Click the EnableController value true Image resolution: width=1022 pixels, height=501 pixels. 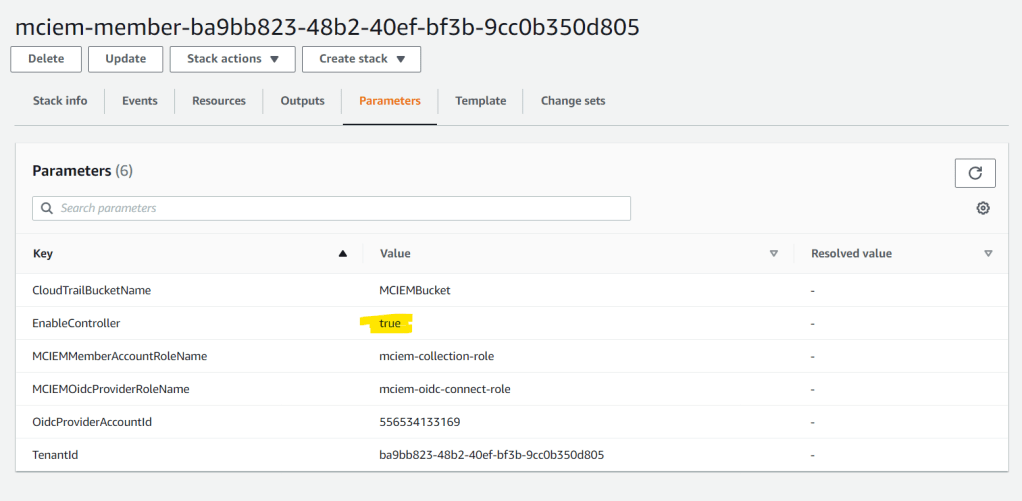click(390, 324)
